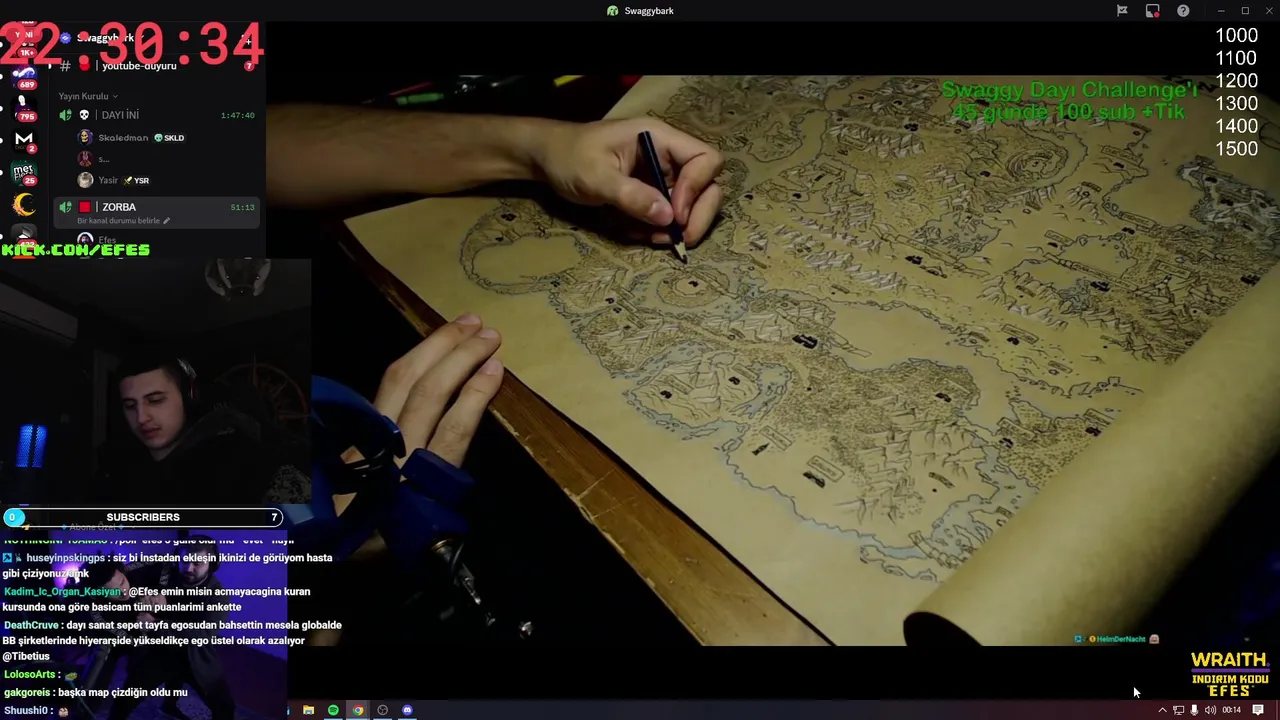Screen dimensions: 1280x720
Task: Click huseyinpskingps chat username
Action: click(65, 558)
